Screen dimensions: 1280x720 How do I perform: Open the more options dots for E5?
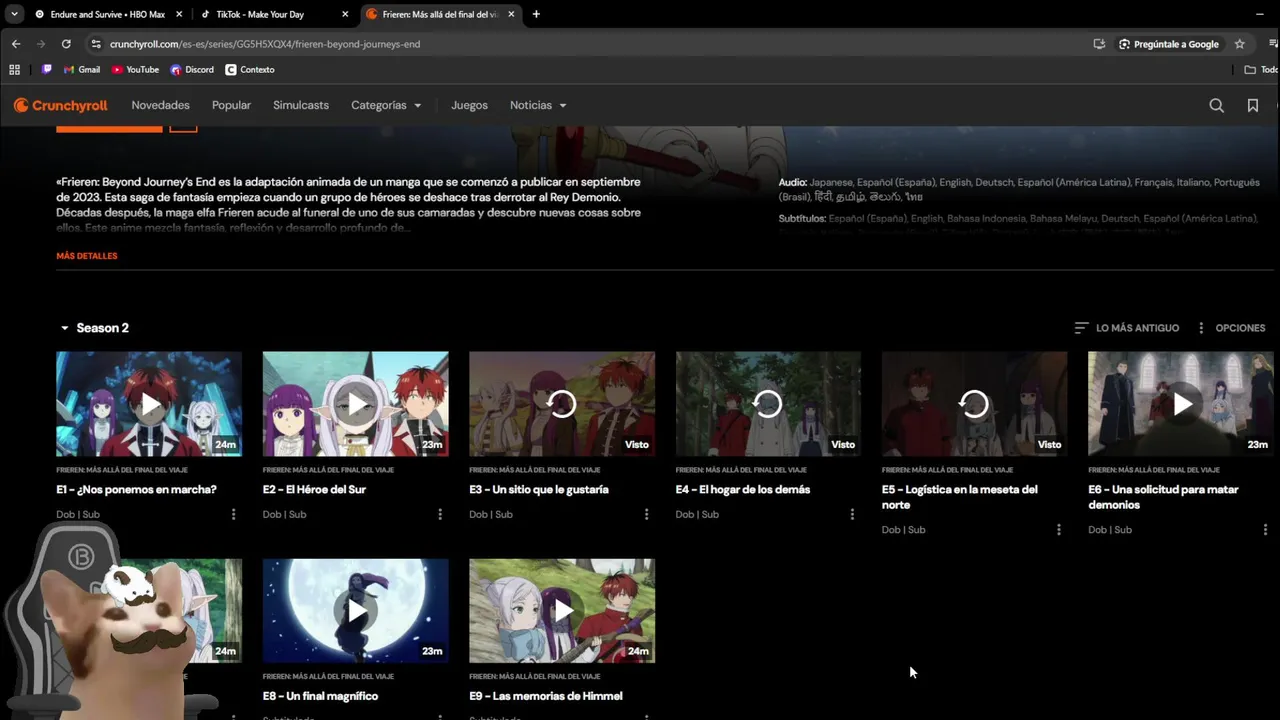(1059, 530)
